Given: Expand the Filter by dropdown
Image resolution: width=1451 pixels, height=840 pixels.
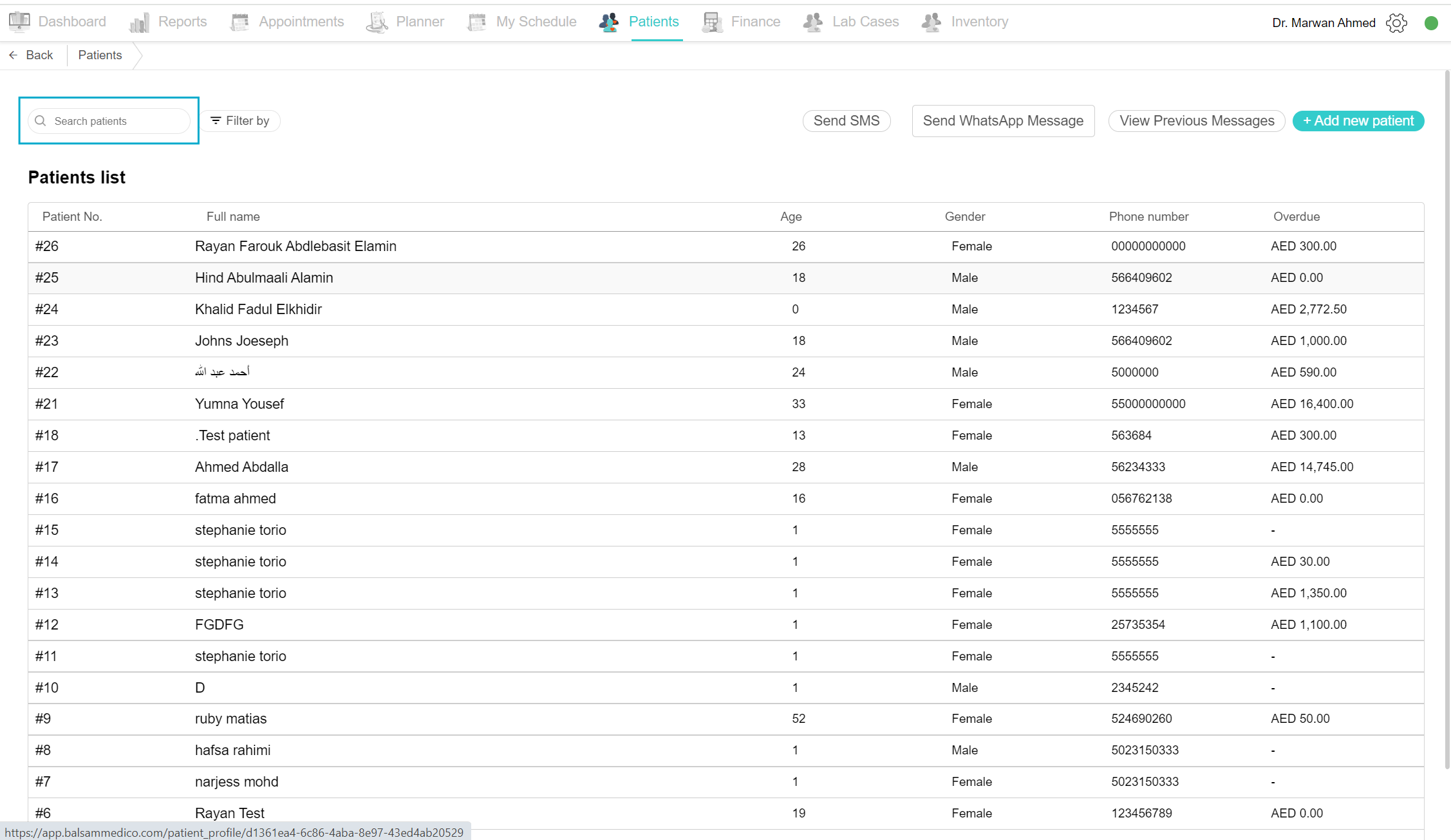Looking at the screenshot, I should click(x=240, y=121).
